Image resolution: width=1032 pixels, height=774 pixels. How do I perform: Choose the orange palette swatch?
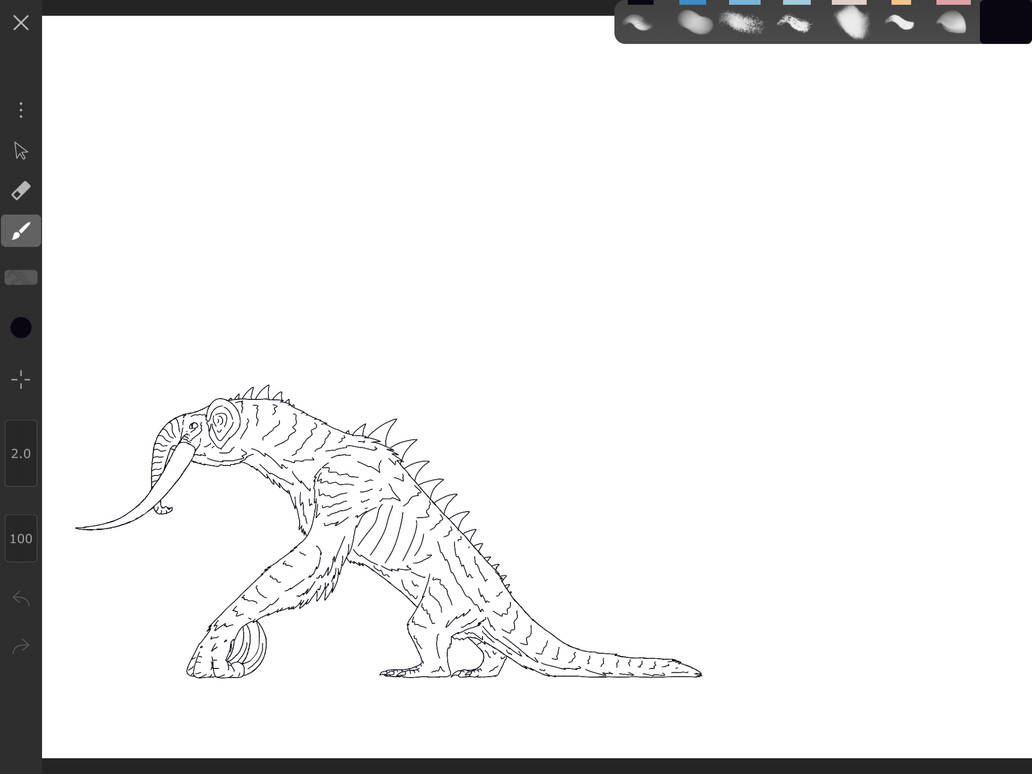point(901,3)
